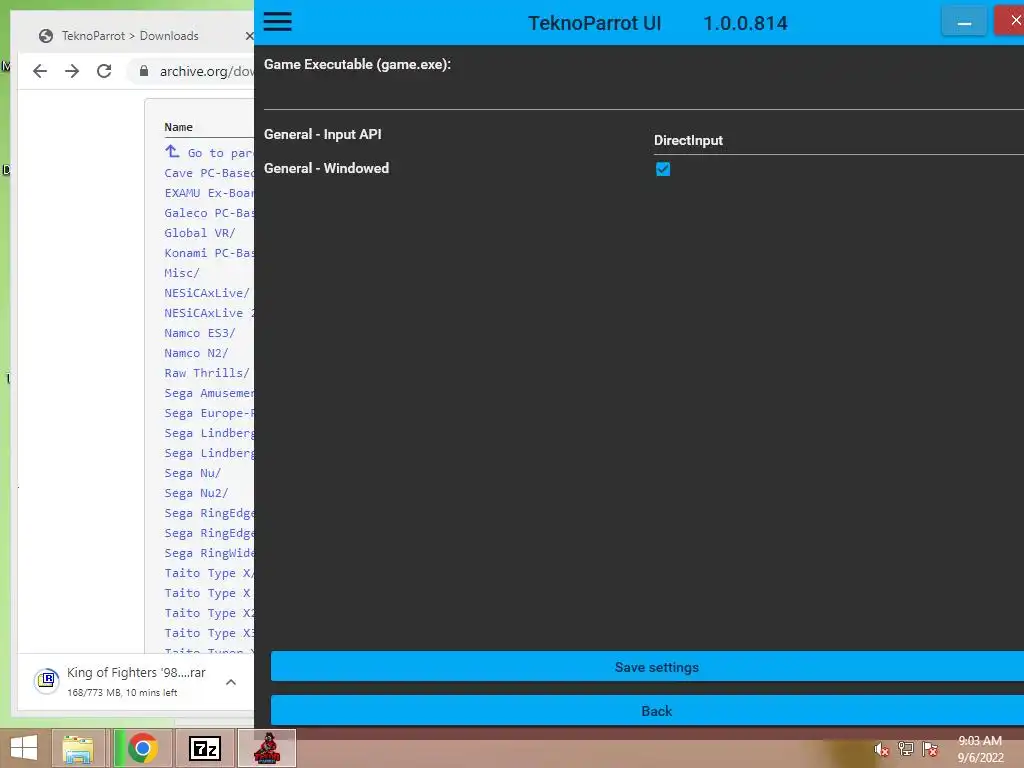Open the Sega Nu/ folder link
Viewport: 1024px width, 768px height.
[193, 473]
